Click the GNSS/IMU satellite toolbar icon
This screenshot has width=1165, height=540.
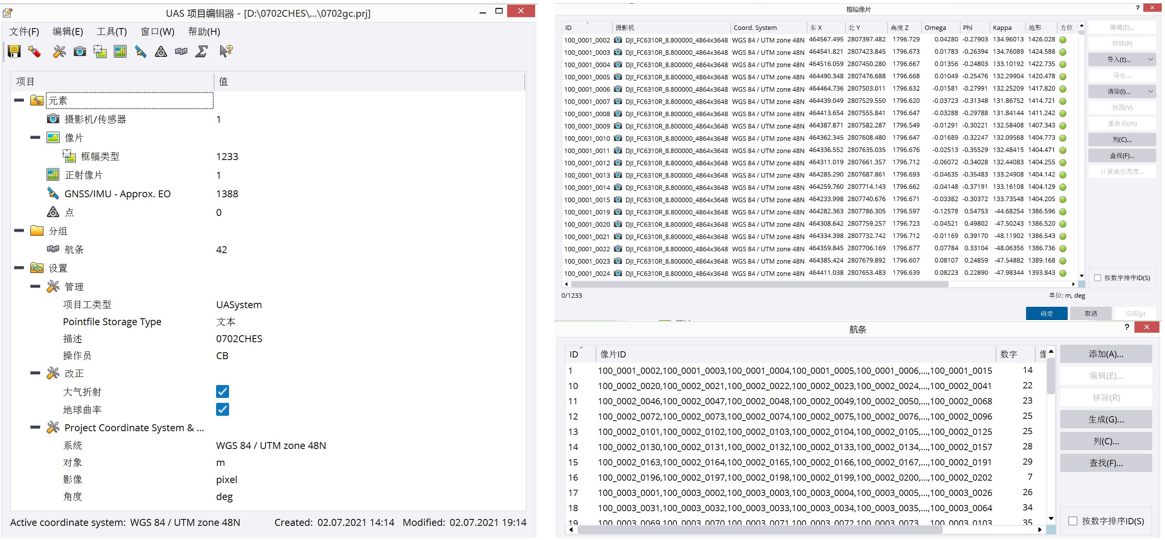point(141,51)
